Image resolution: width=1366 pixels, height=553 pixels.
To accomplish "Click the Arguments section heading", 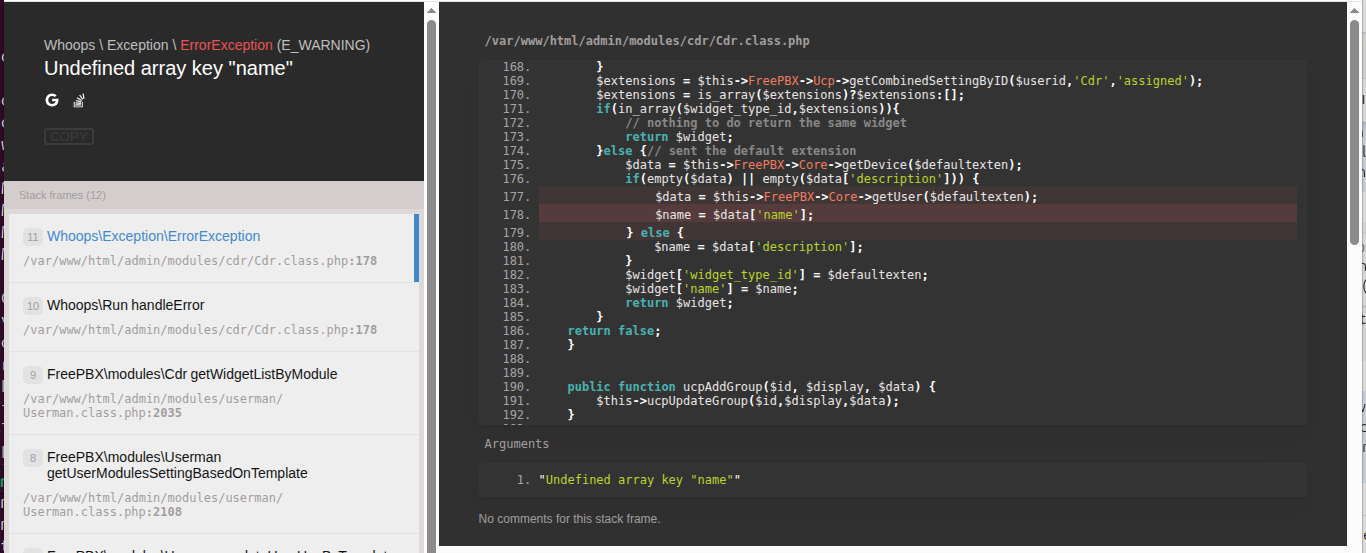I will click(516, 443).
